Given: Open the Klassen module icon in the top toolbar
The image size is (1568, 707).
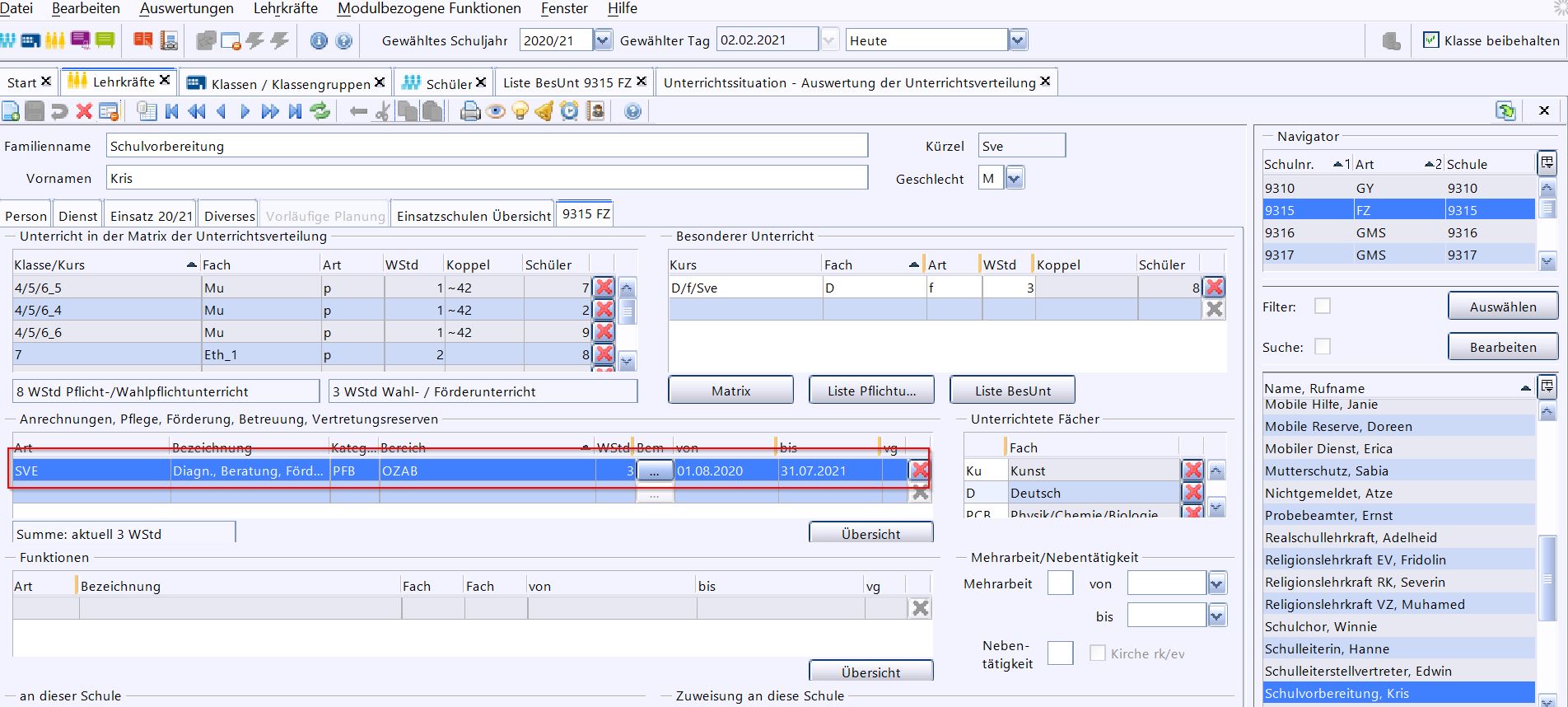Looking at the screenshot, I should (x=31, y=40).
